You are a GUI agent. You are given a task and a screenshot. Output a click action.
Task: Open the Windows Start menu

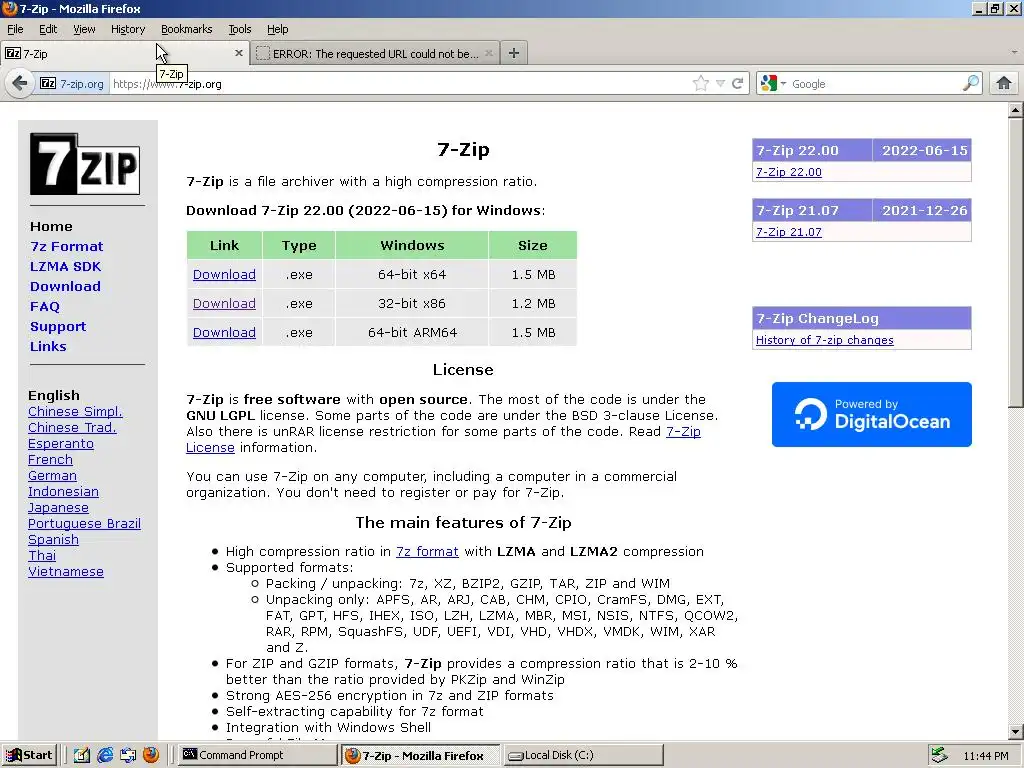29,756
